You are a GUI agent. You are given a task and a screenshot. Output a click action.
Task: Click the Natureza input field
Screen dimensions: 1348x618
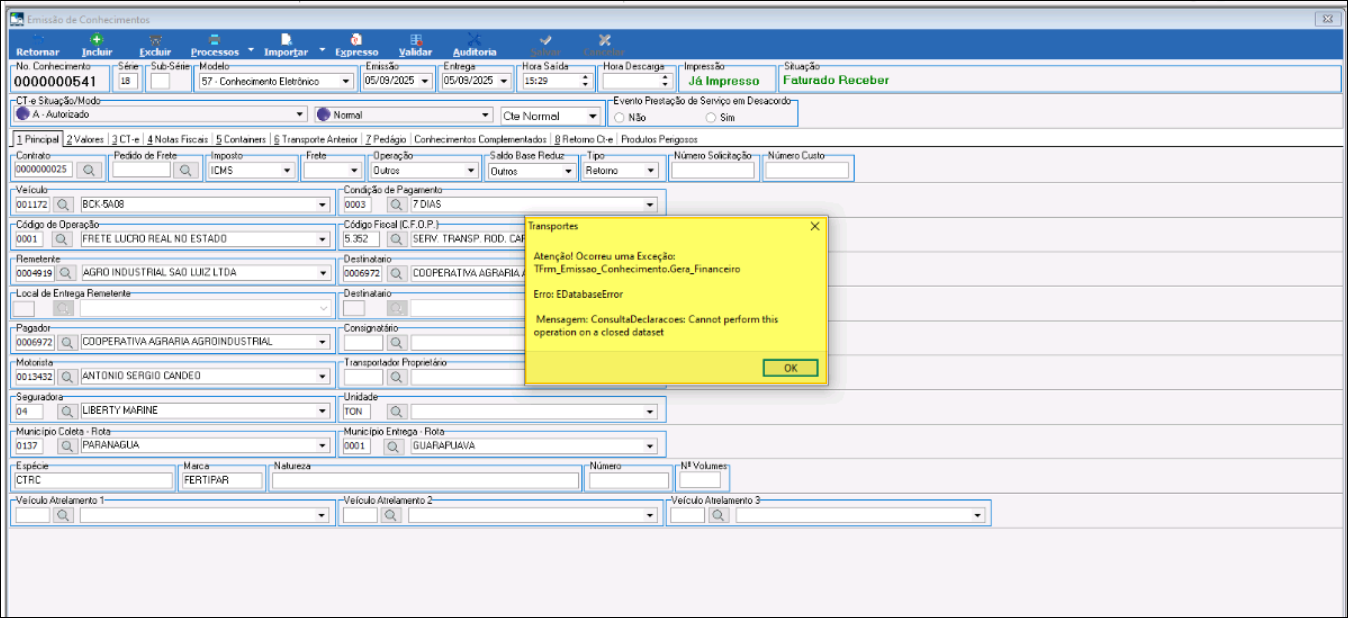pos(425,481)
